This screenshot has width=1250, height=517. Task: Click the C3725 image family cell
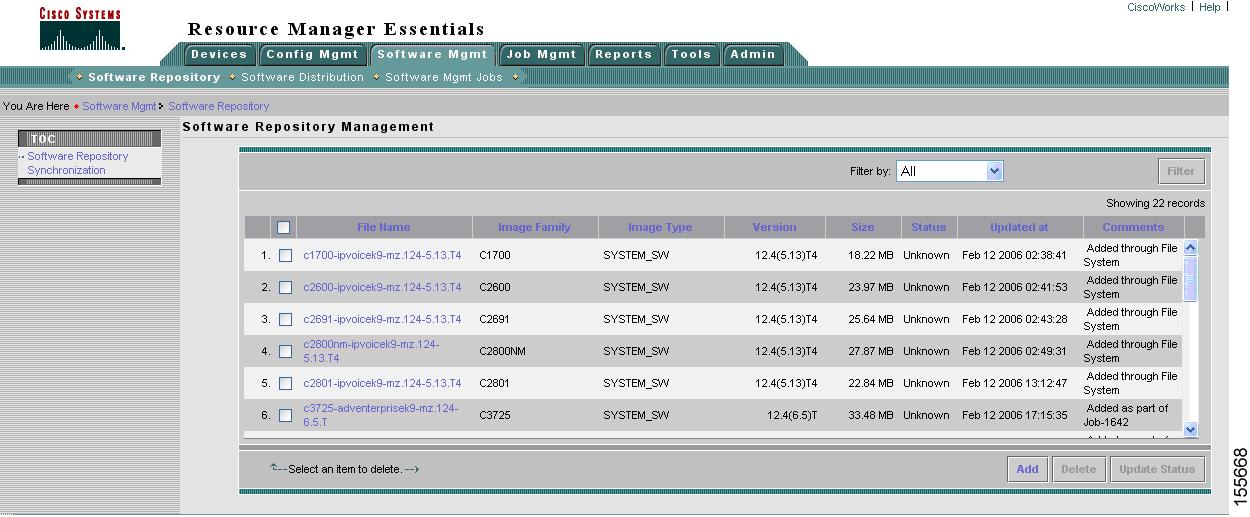[495, 415]
